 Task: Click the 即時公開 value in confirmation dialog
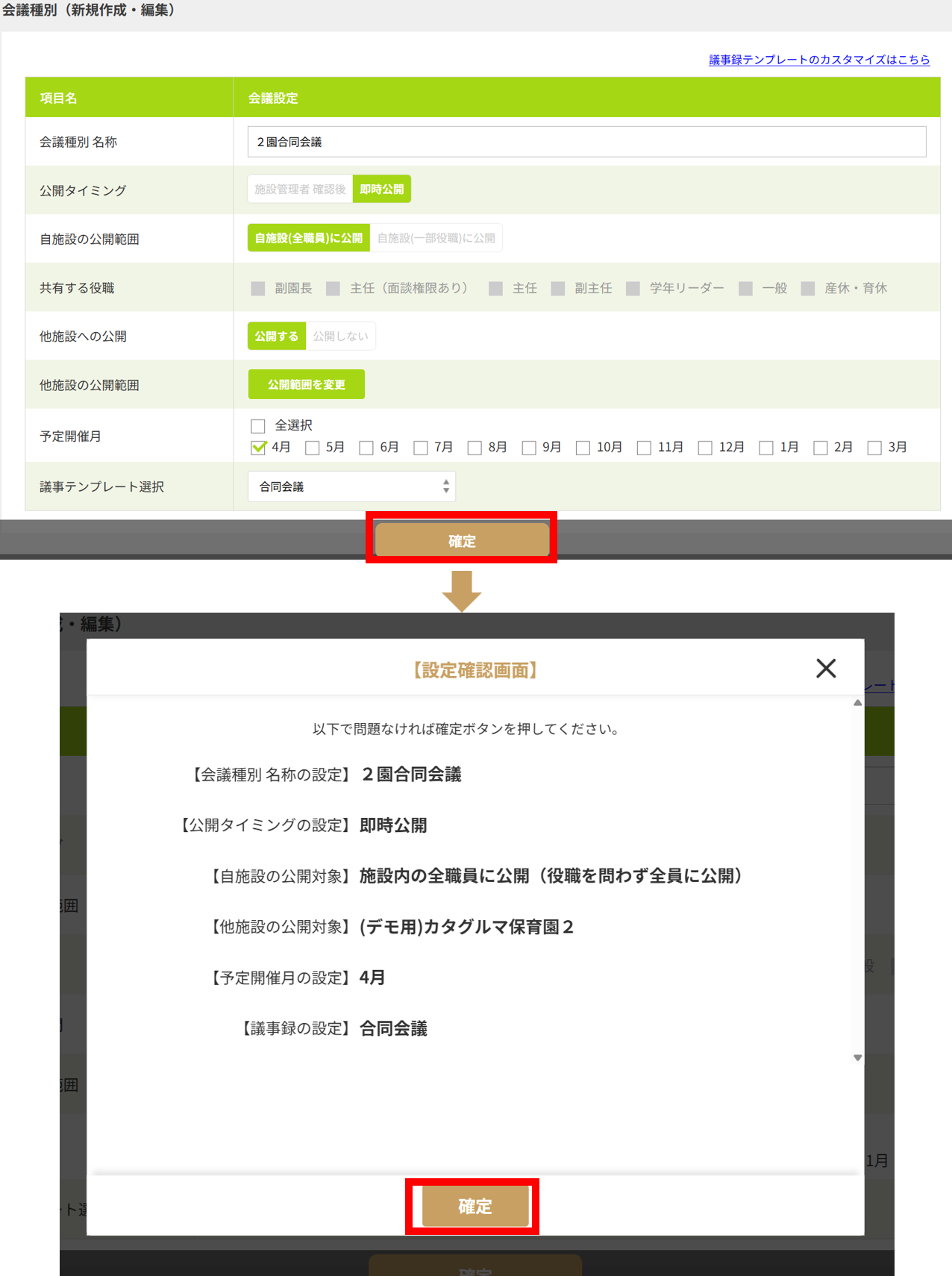pos(393,825)
